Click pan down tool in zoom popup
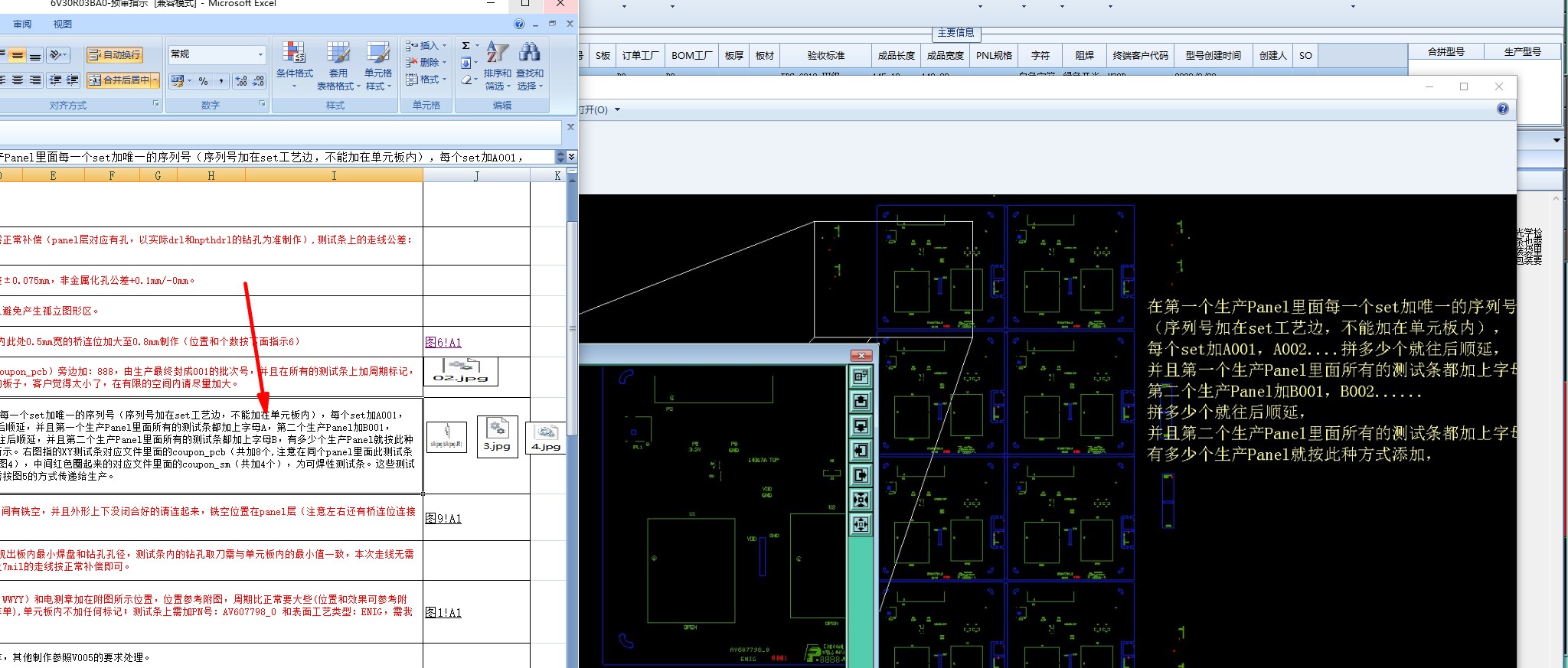The height and width of the screenshot is (668, 1568). [861, 425]
